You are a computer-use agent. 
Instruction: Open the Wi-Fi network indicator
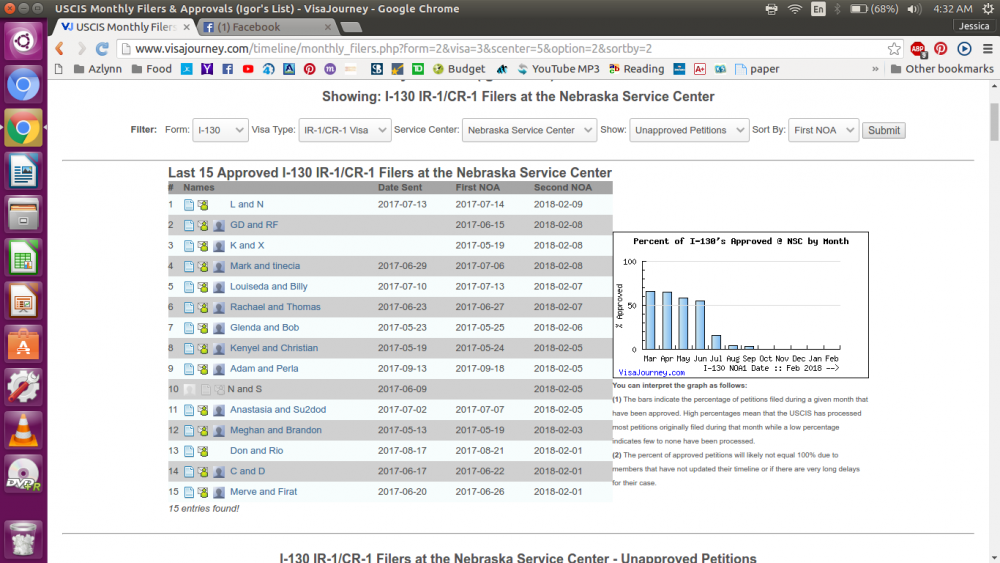pos(795,9)
